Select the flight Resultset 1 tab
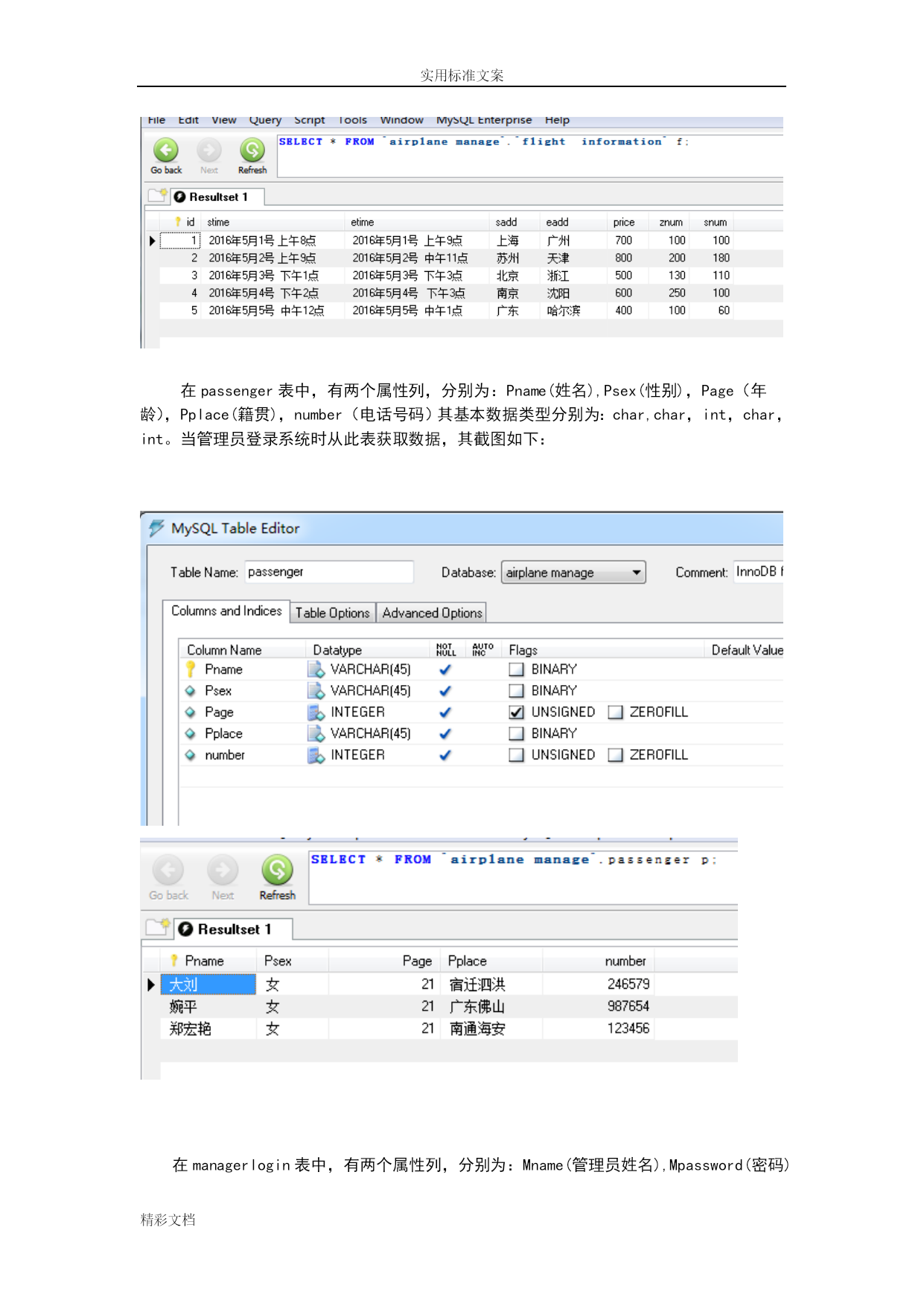The width and height of the screenshot is (924, 1306). tap(218, 197)
